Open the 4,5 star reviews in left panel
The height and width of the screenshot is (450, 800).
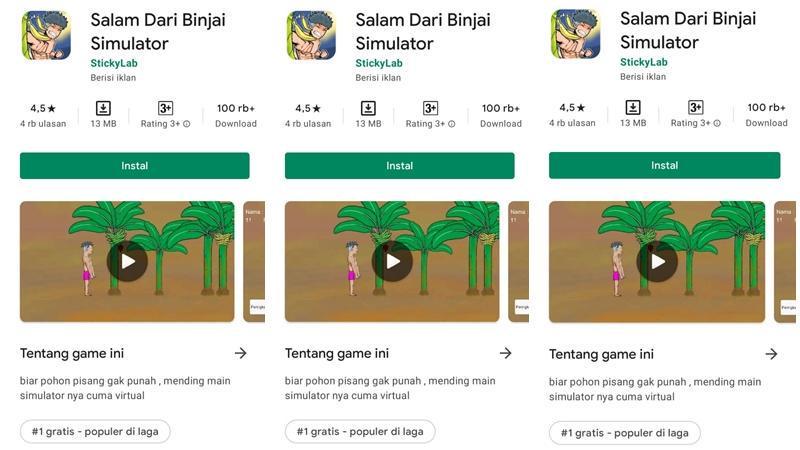point(43,115)
